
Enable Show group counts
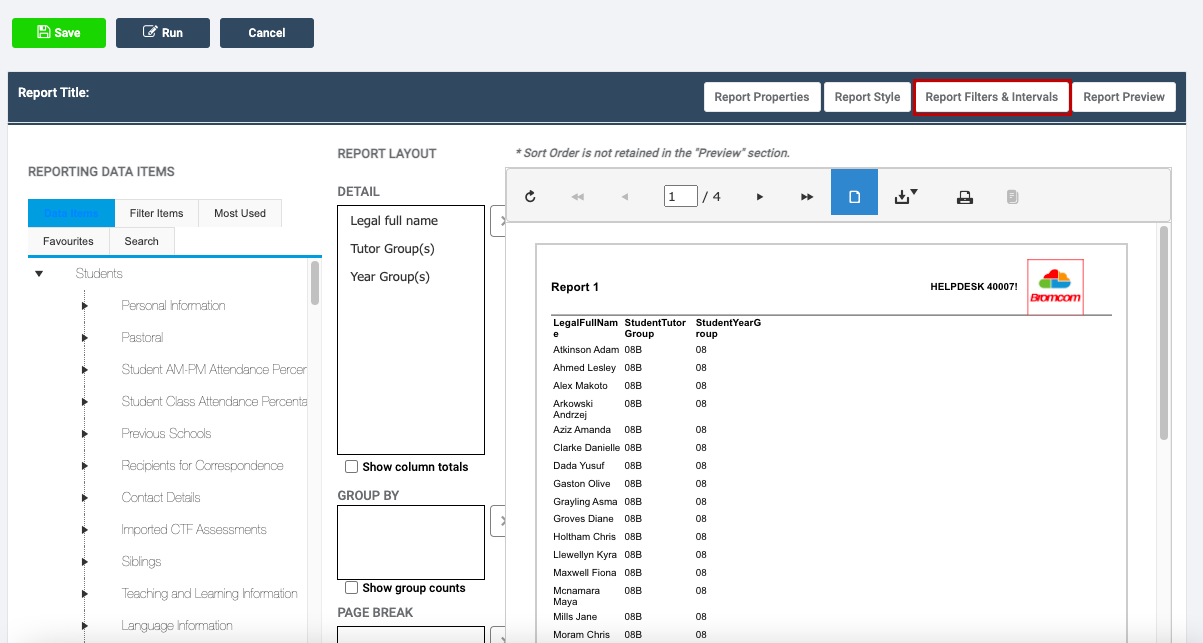pyautogui.click(x=351, y=588)
